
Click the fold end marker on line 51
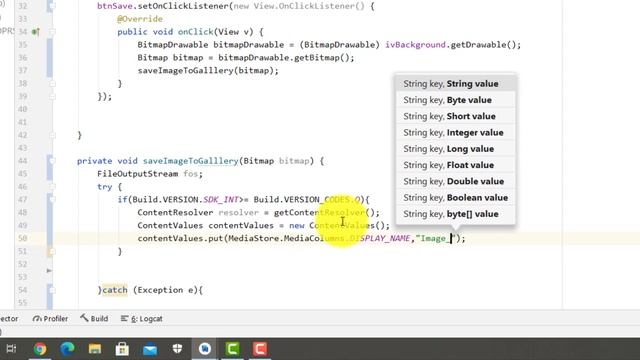point(52,251)
